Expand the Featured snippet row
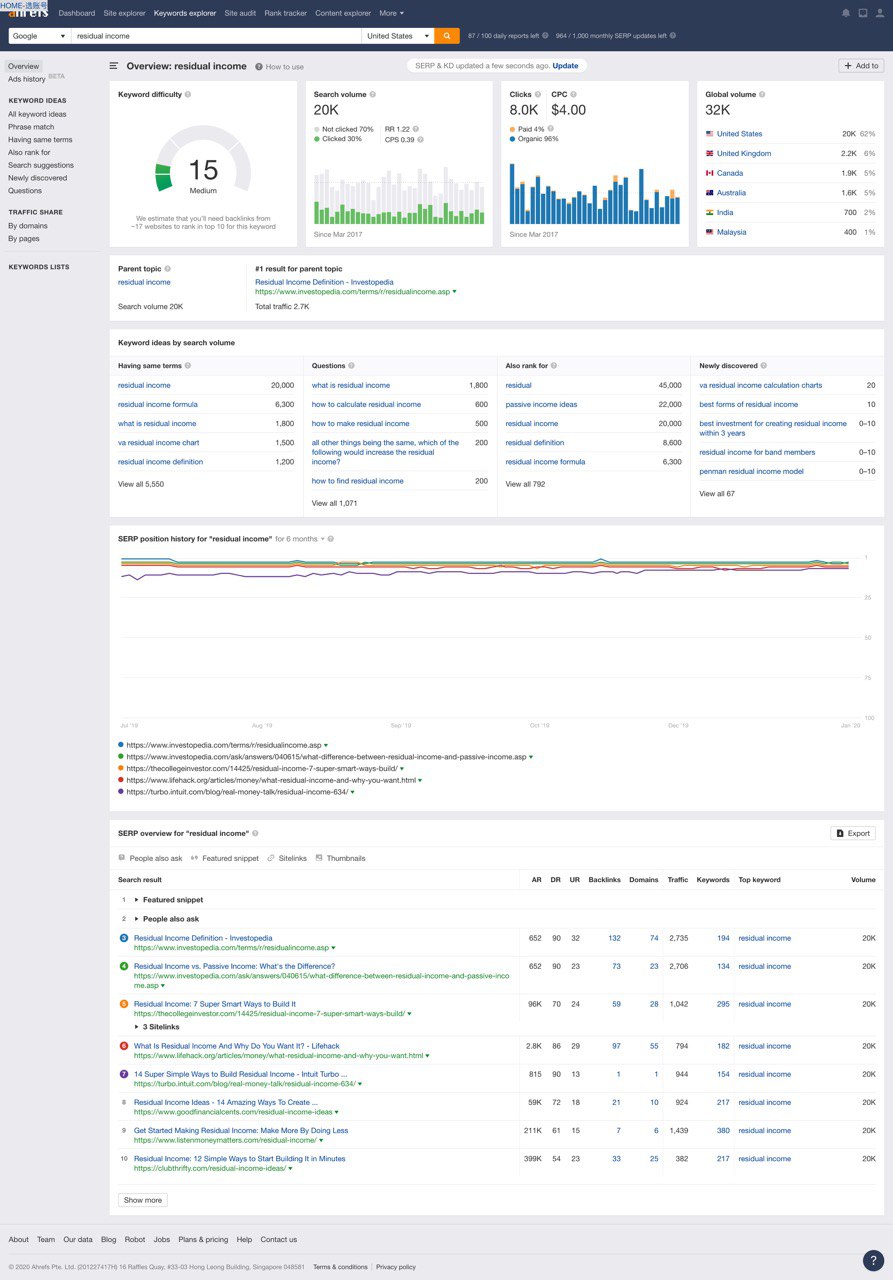The height and width of the screenshot is (1280, 893). [137, 900]
